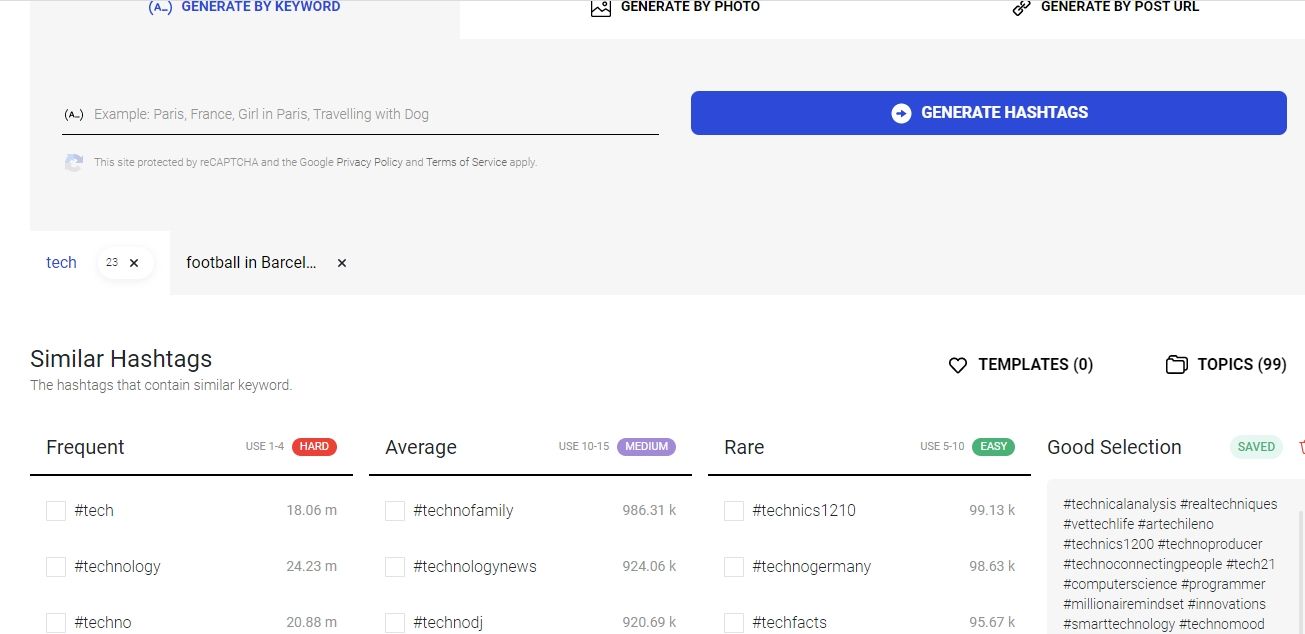Screen dimensions: 1305x634
Task: Tick the #technofamily checkbox
Action: 395,511
